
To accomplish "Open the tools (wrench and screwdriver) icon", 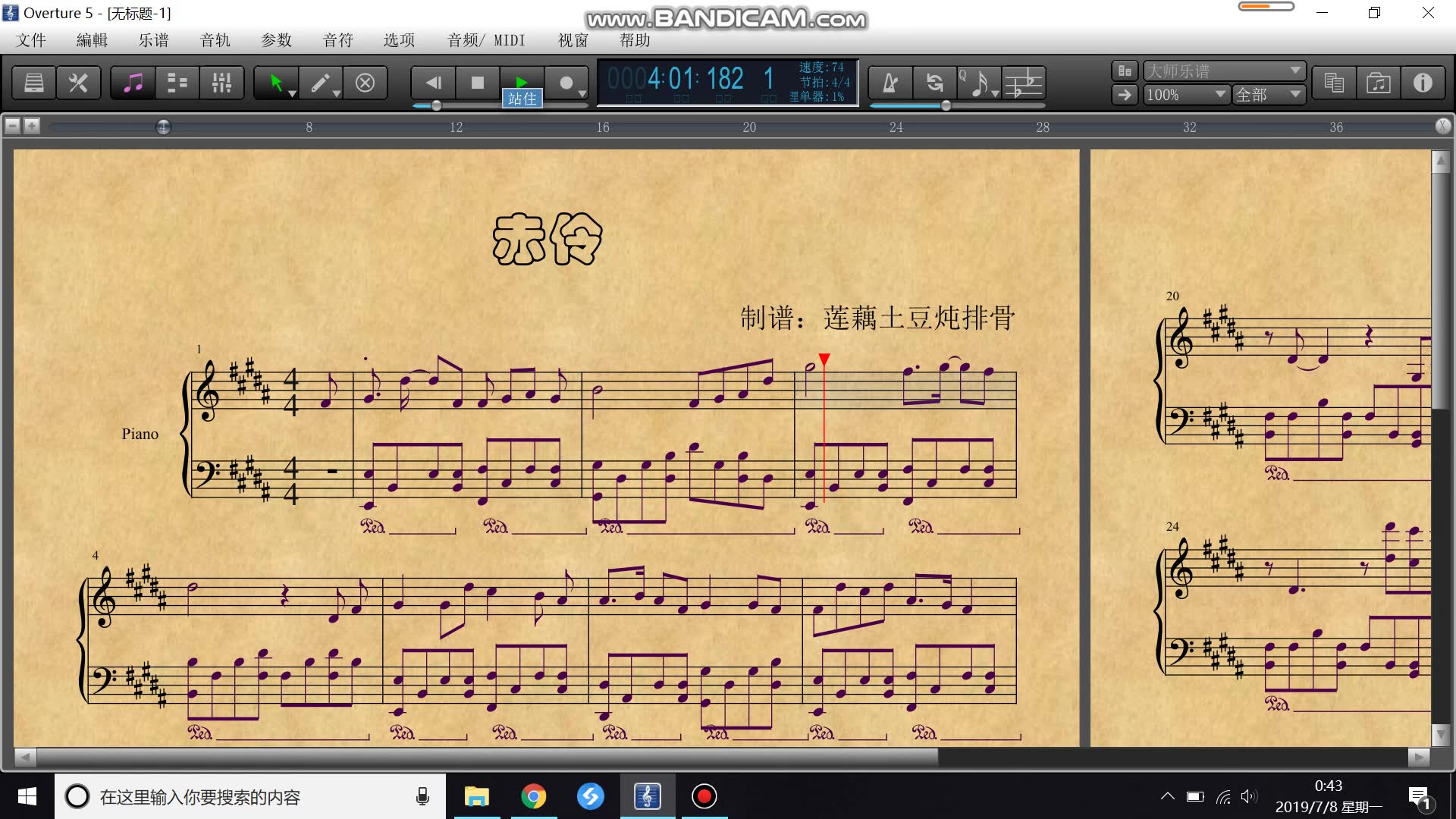I will [x=78, y=83].
